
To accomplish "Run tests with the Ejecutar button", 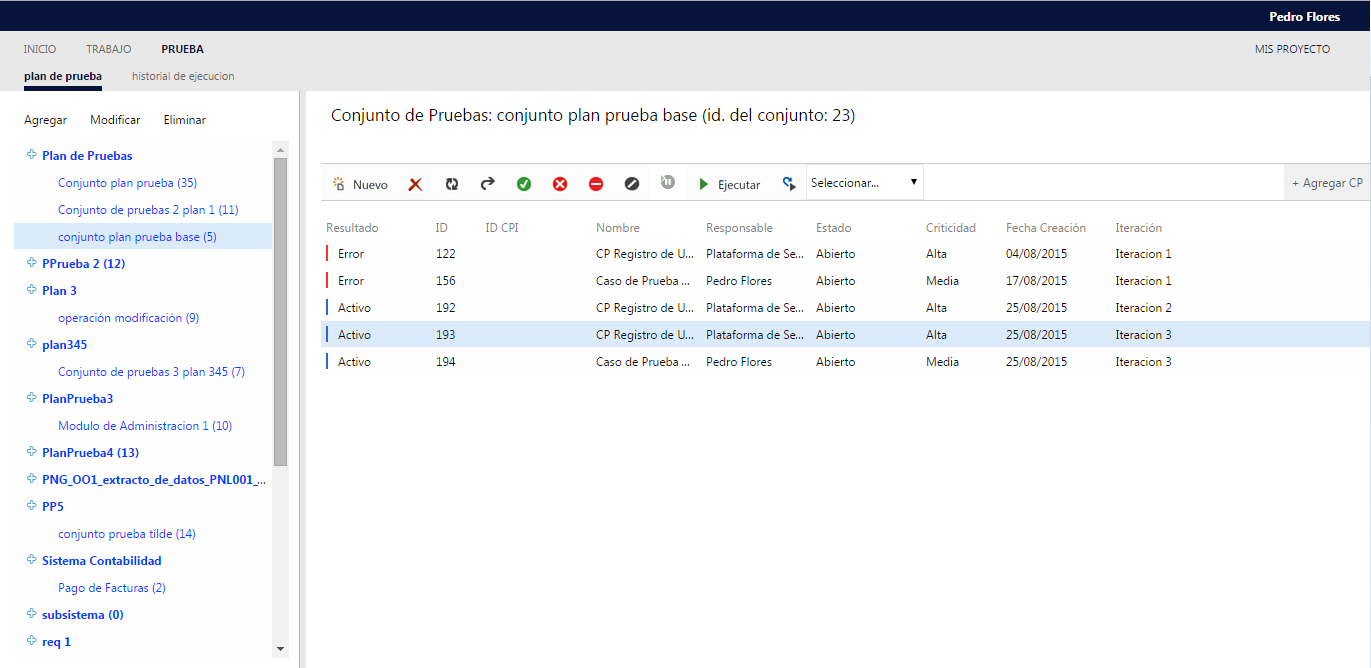I will coord(729,184).
